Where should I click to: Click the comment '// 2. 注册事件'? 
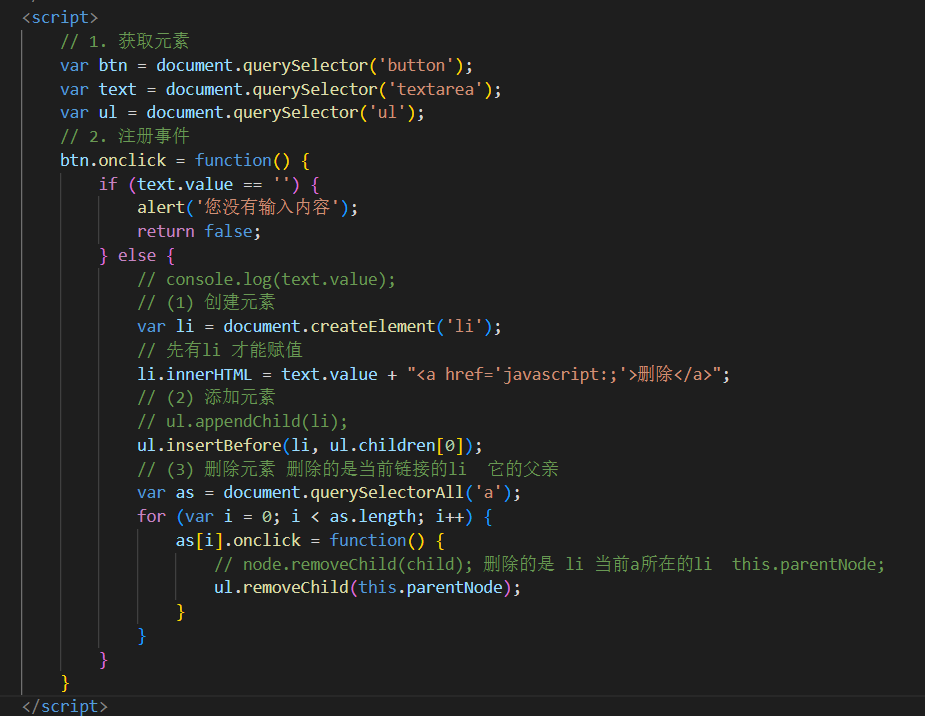pos(124,136)
